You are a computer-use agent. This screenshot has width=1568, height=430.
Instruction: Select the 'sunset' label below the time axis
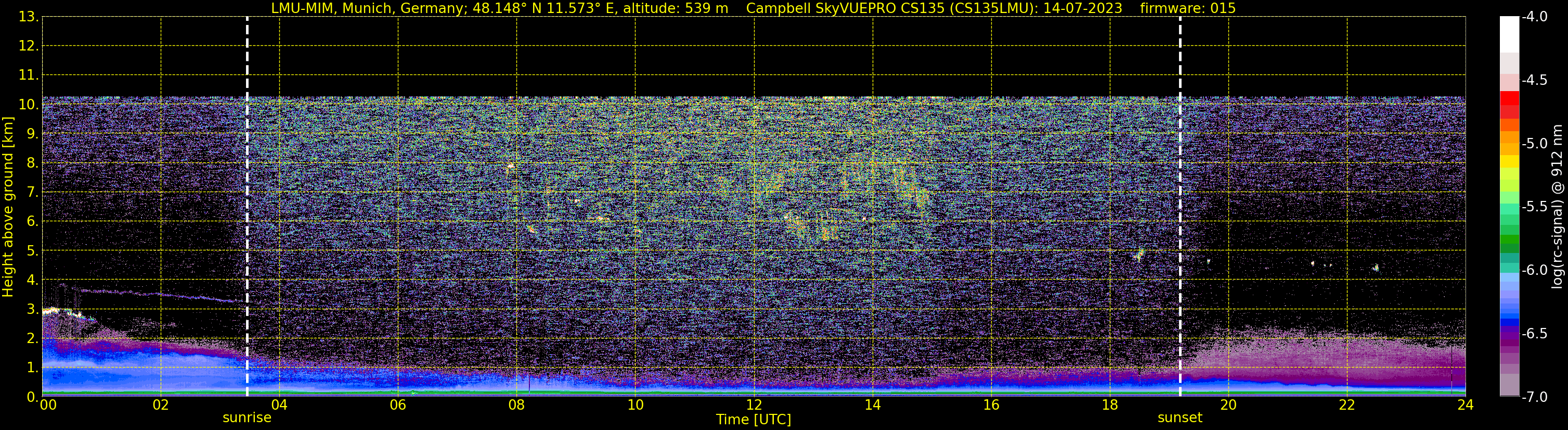click(1180, 418)
